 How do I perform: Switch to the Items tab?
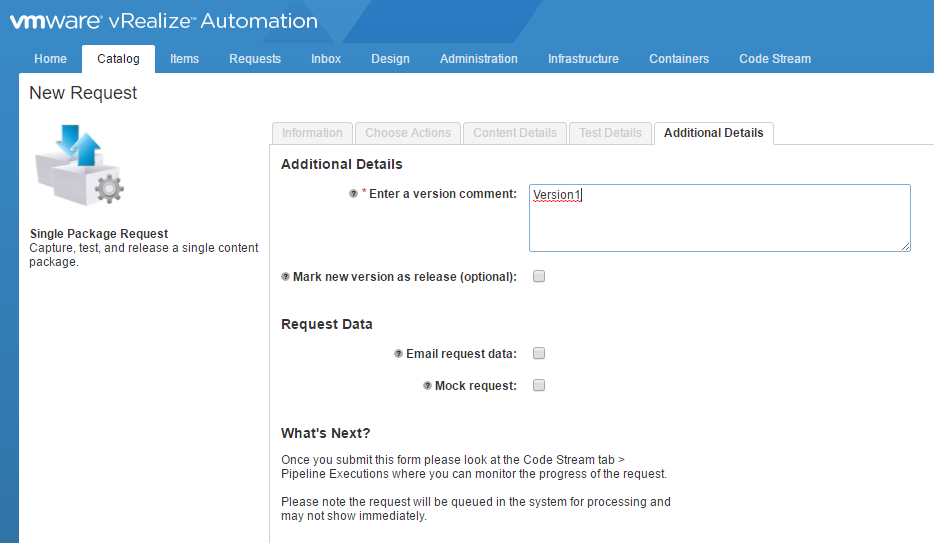(x=184, y=59)
